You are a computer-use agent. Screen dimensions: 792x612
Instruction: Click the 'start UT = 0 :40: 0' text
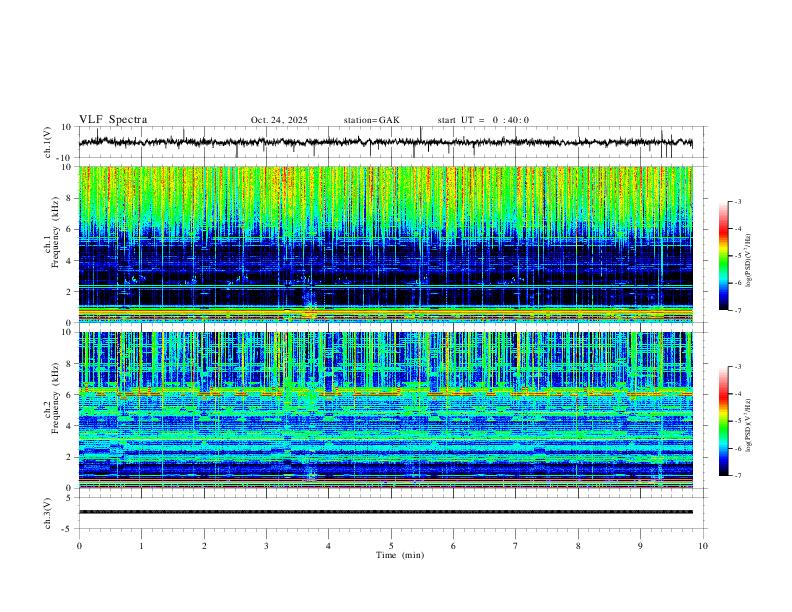483,120
